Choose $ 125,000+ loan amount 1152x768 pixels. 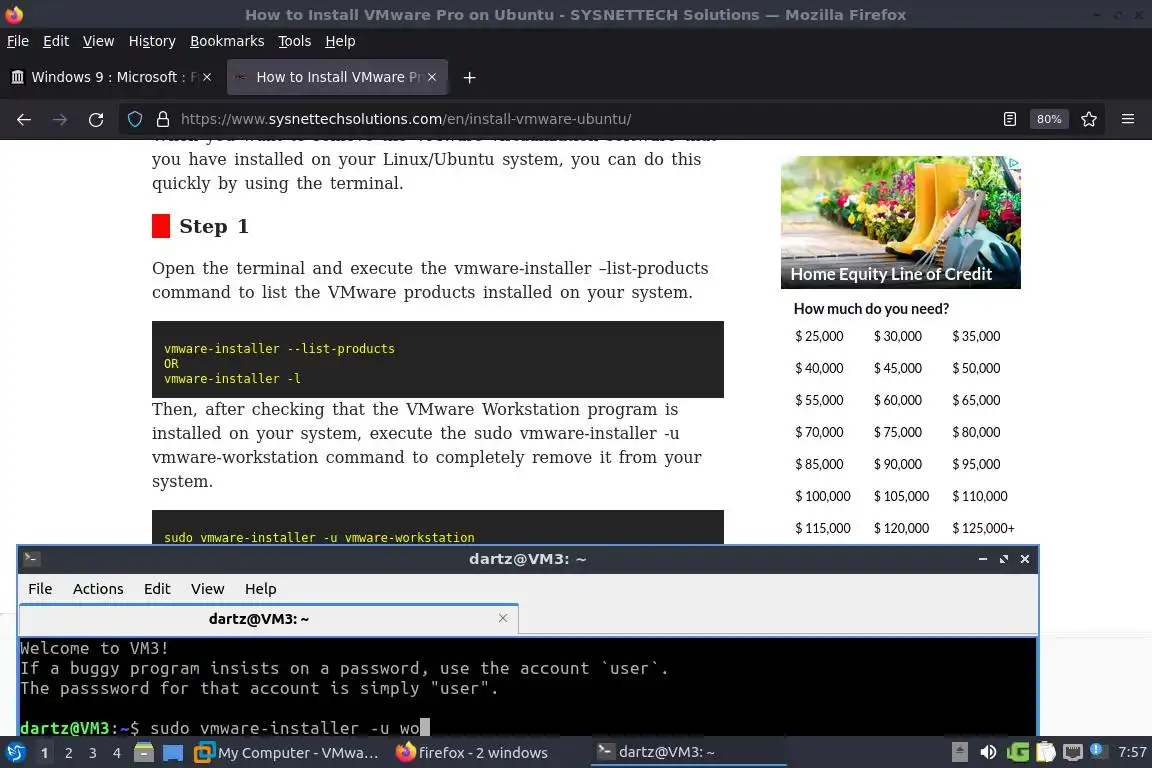point(983,528)
